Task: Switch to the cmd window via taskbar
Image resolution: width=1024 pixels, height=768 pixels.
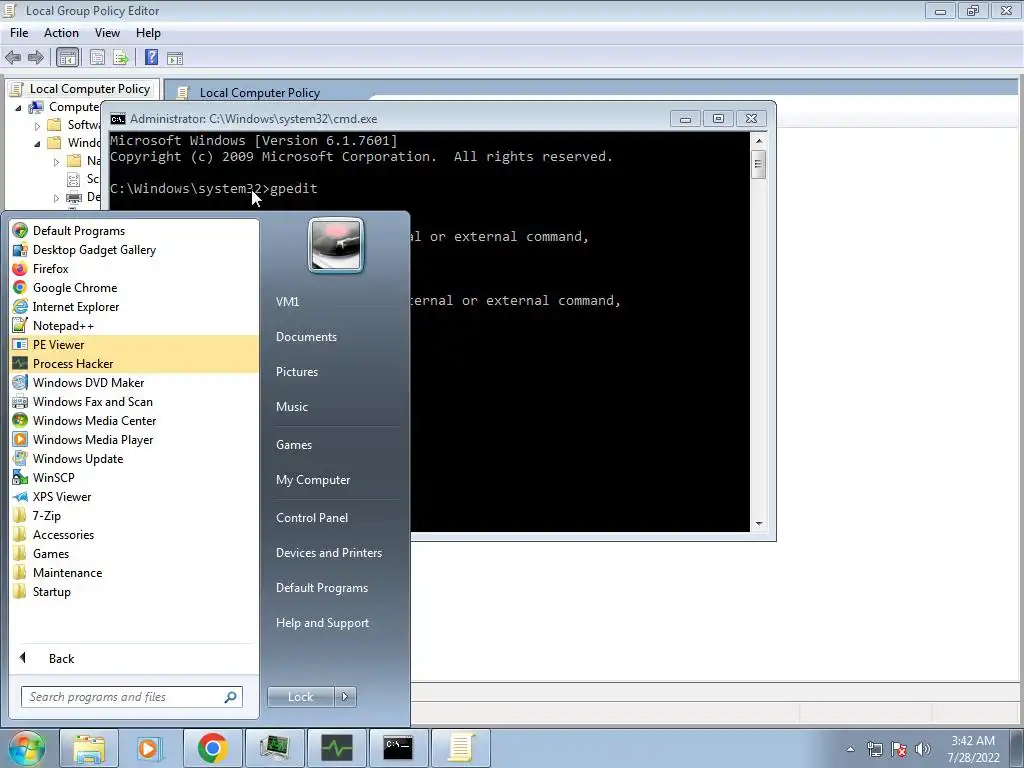Action: point(398,748)
